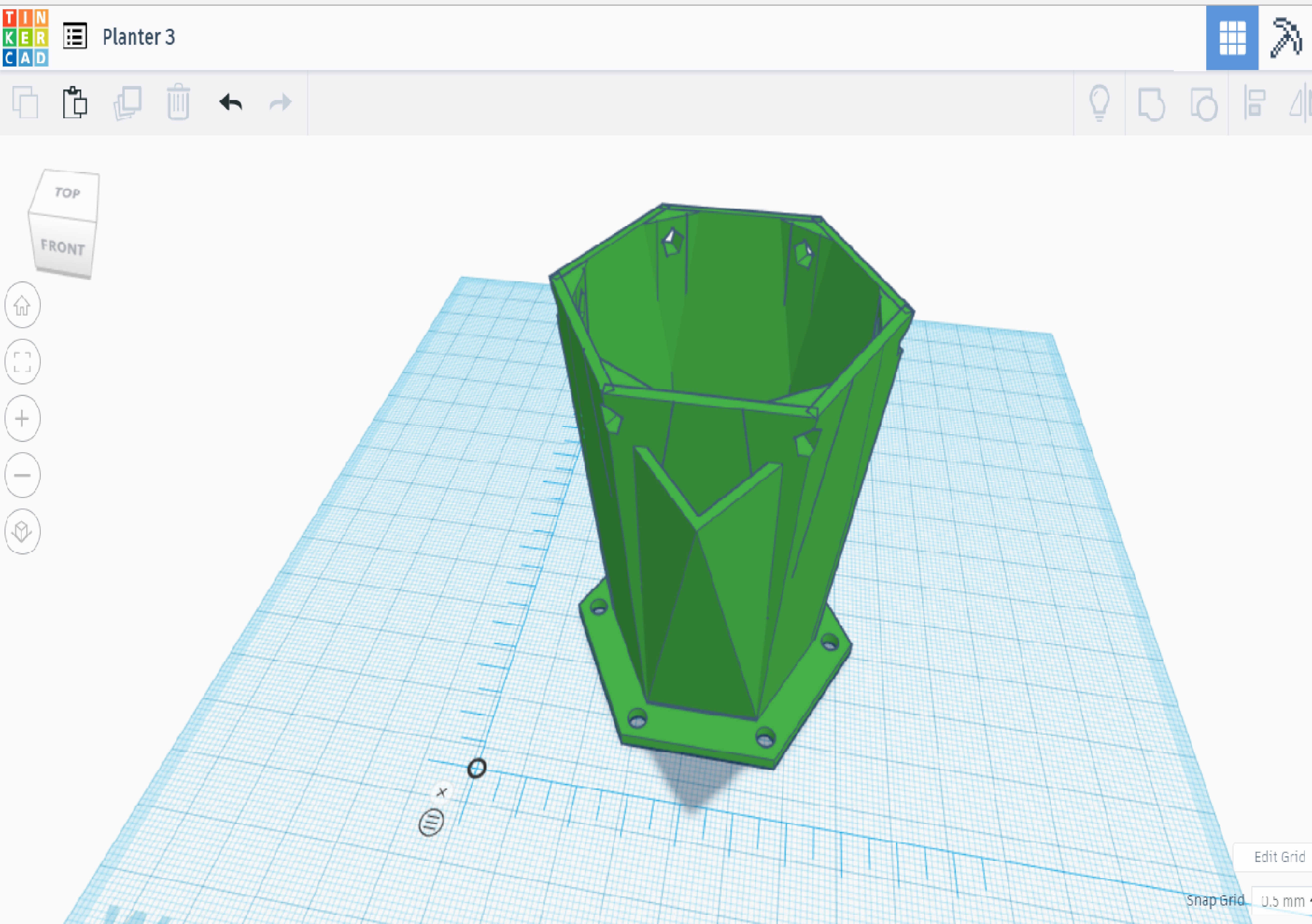Click the Home view button
1312x924 pixels.
pos(22,305)
